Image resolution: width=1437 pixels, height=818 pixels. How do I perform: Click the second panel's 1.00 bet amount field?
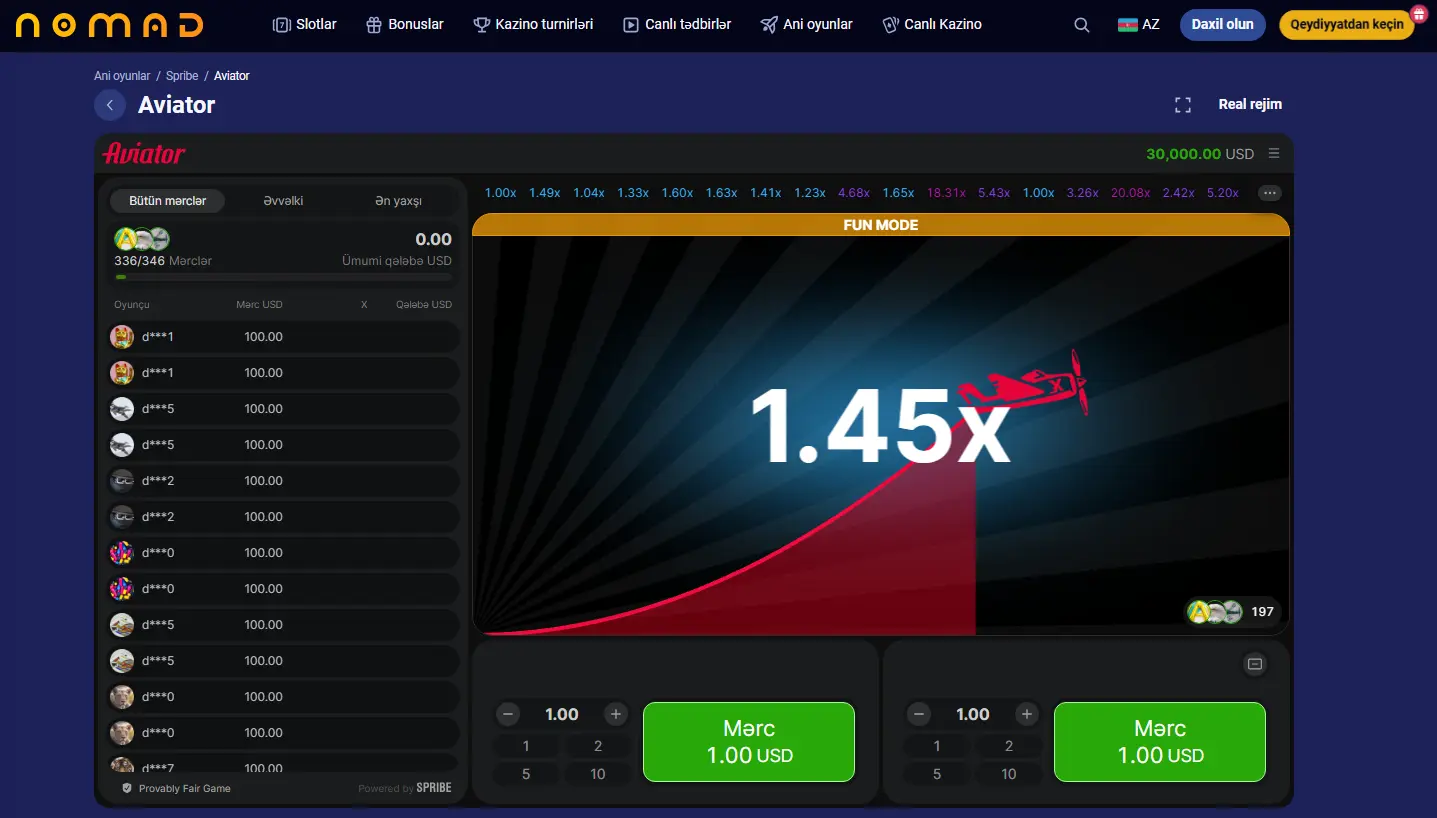pyautogui.click(x=973, y=714)
